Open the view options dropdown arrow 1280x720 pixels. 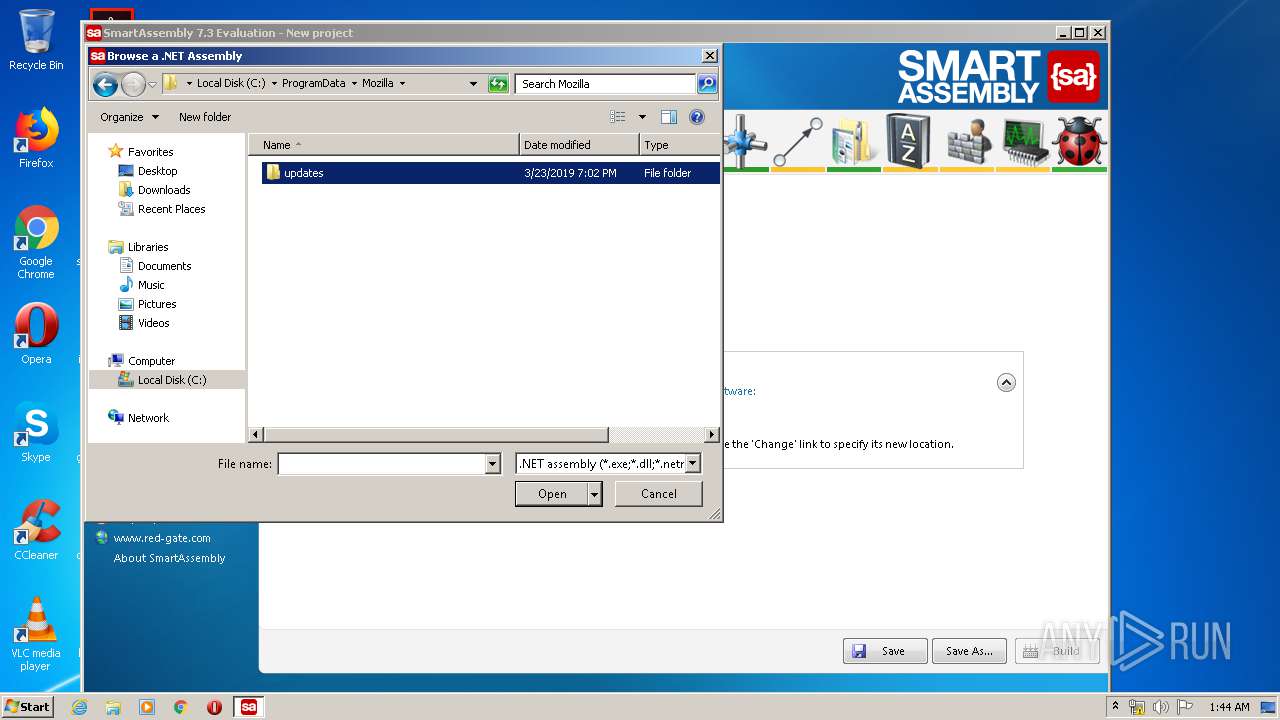[642, 117]
